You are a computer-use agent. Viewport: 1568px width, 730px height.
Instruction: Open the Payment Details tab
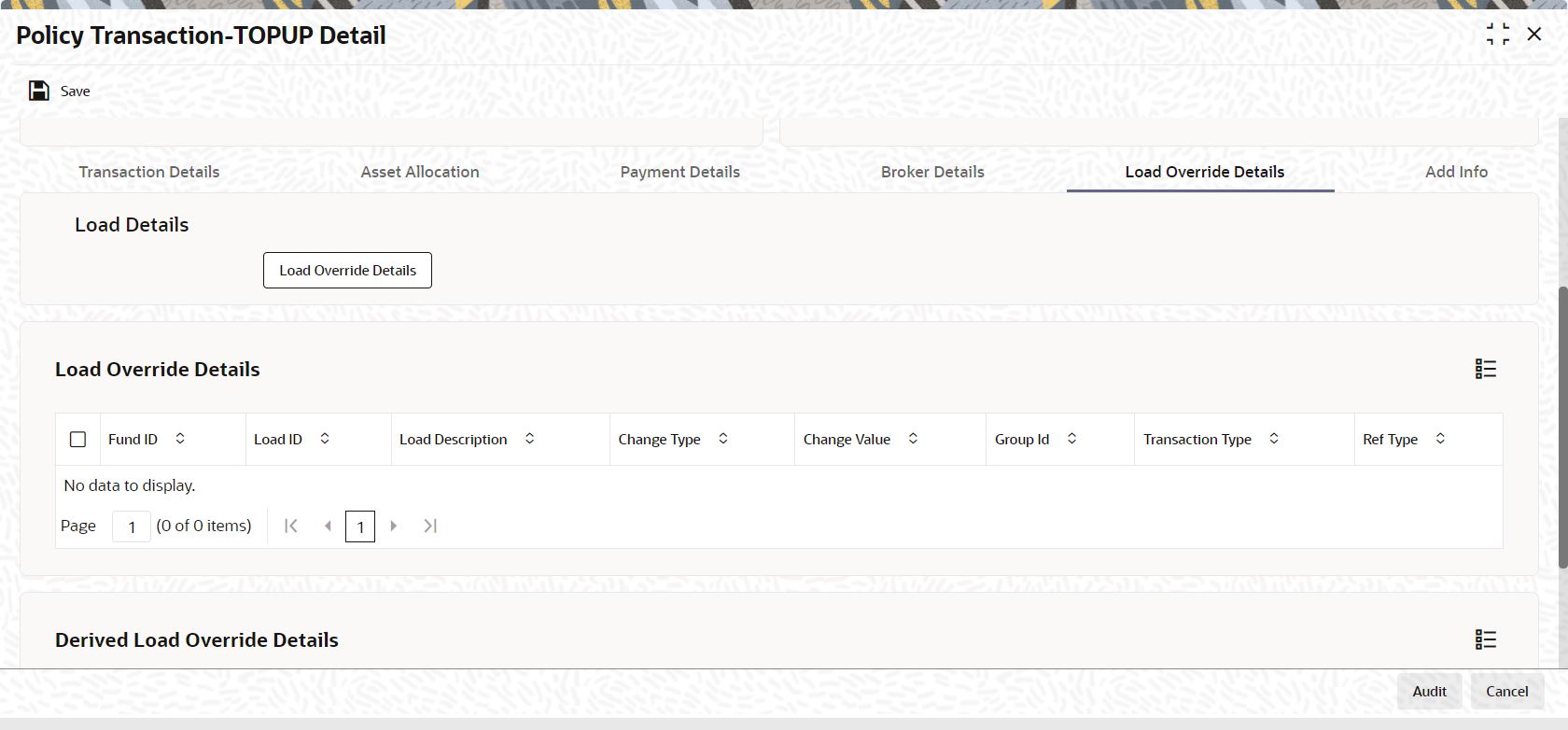tap(679, 172)
